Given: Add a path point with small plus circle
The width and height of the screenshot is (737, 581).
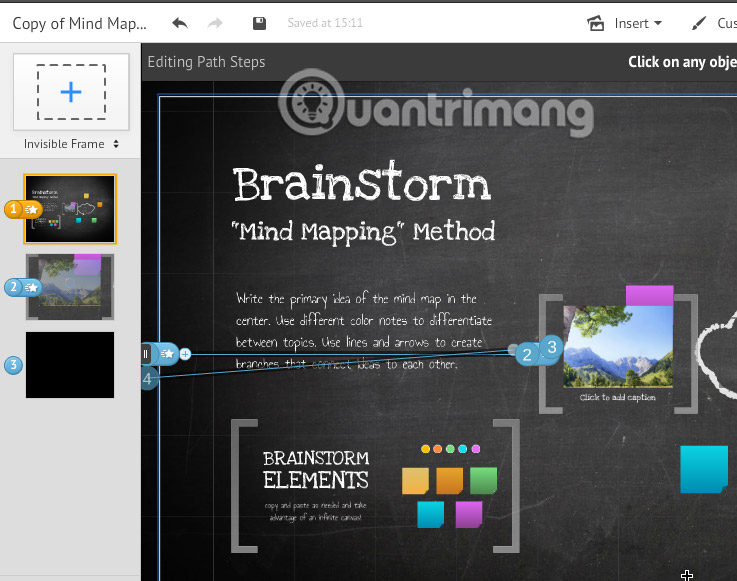Looking at the screenshot, I should click(x=185, y=354).
